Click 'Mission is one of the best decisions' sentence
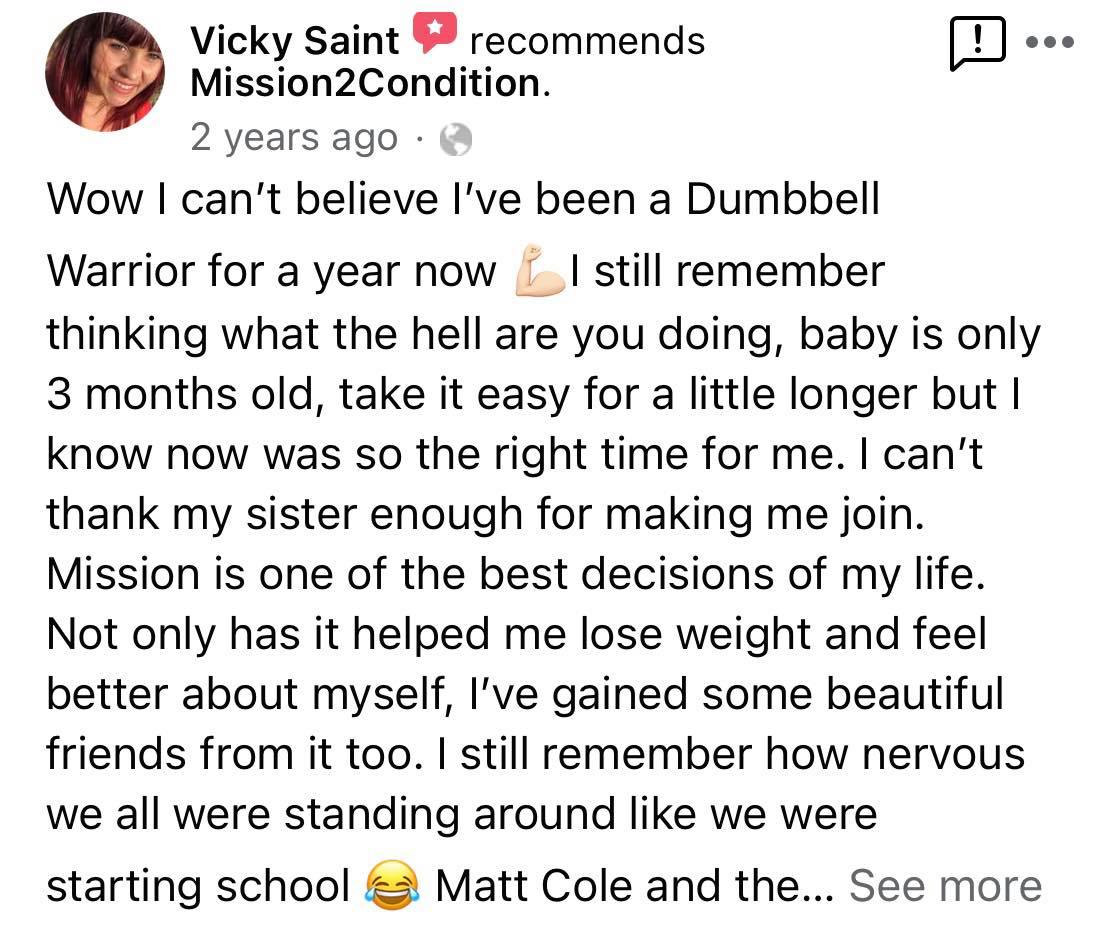Viewport: 1108px width, 951px height. [516, 573]
